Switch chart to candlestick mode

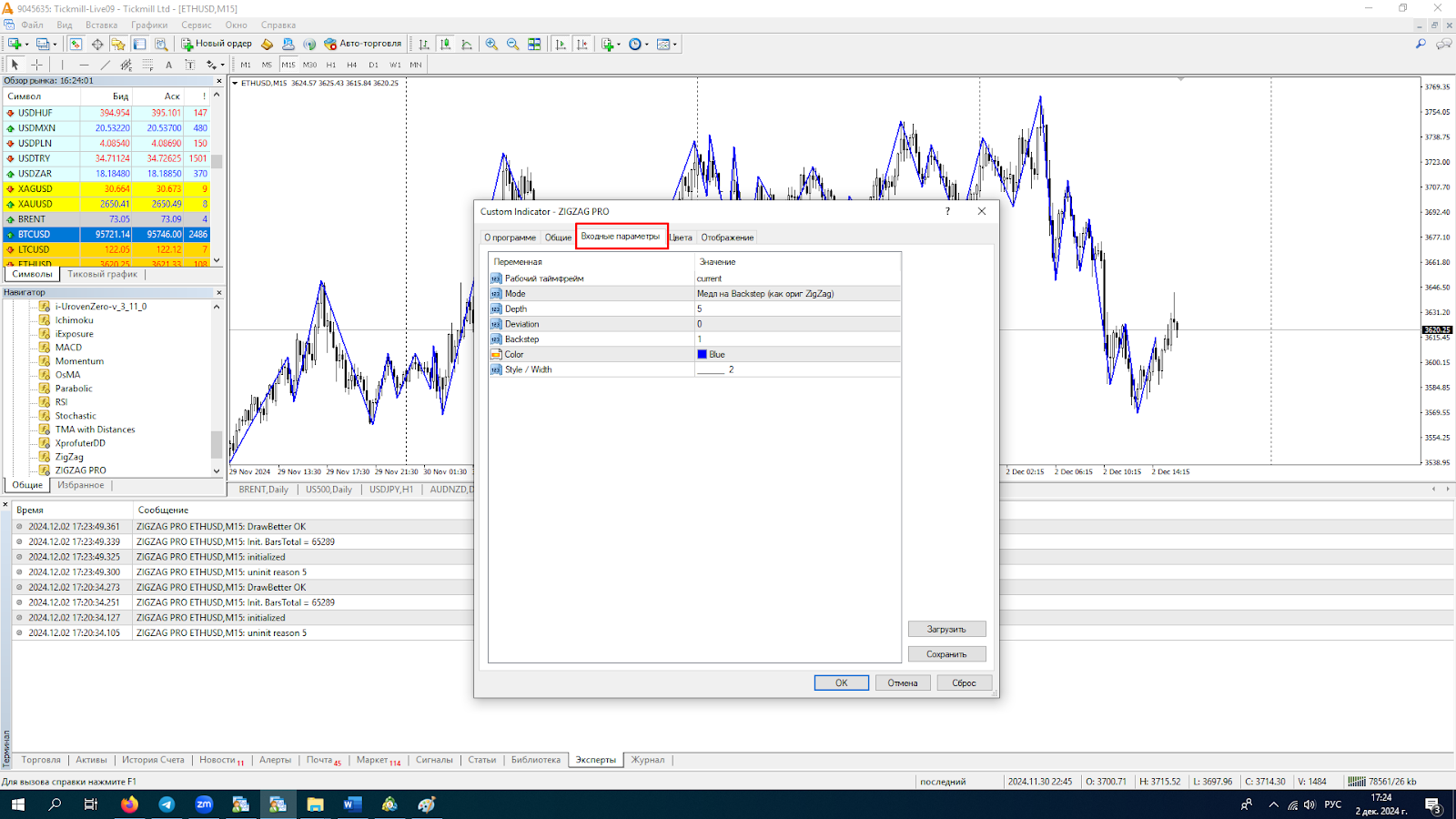[x=446, y=44]
